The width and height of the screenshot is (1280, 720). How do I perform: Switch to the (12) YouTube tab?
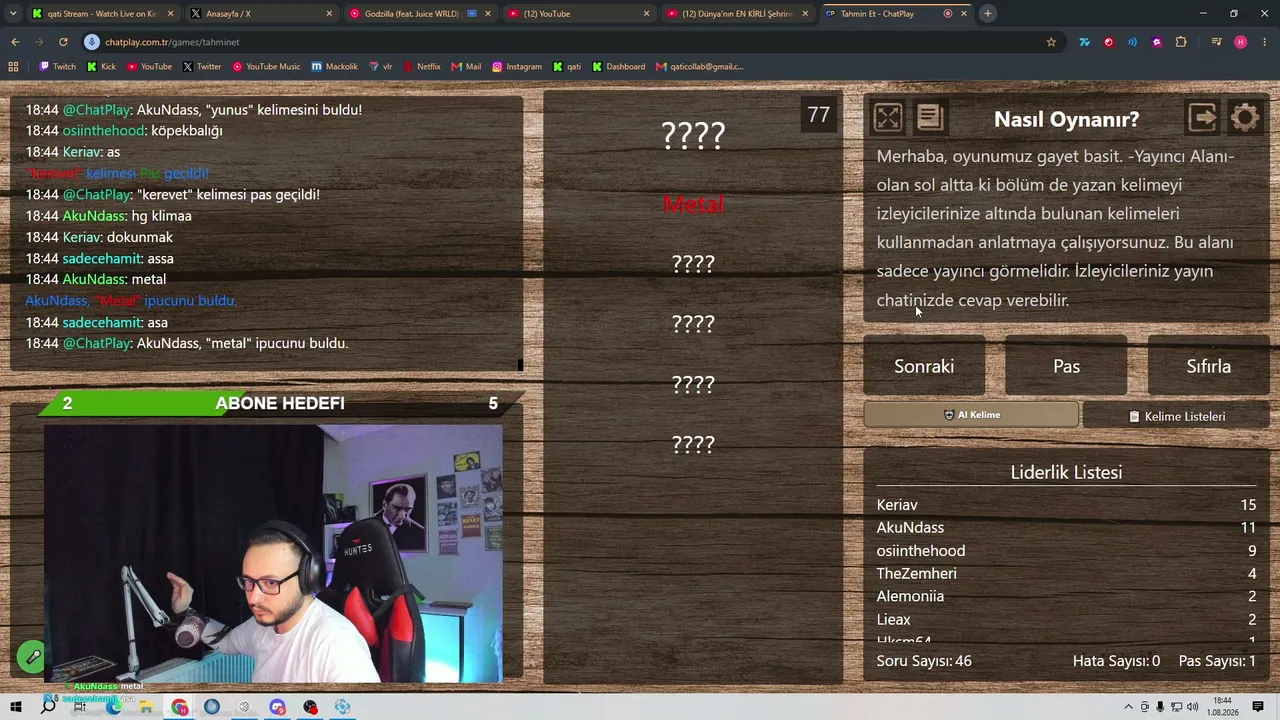578,14
